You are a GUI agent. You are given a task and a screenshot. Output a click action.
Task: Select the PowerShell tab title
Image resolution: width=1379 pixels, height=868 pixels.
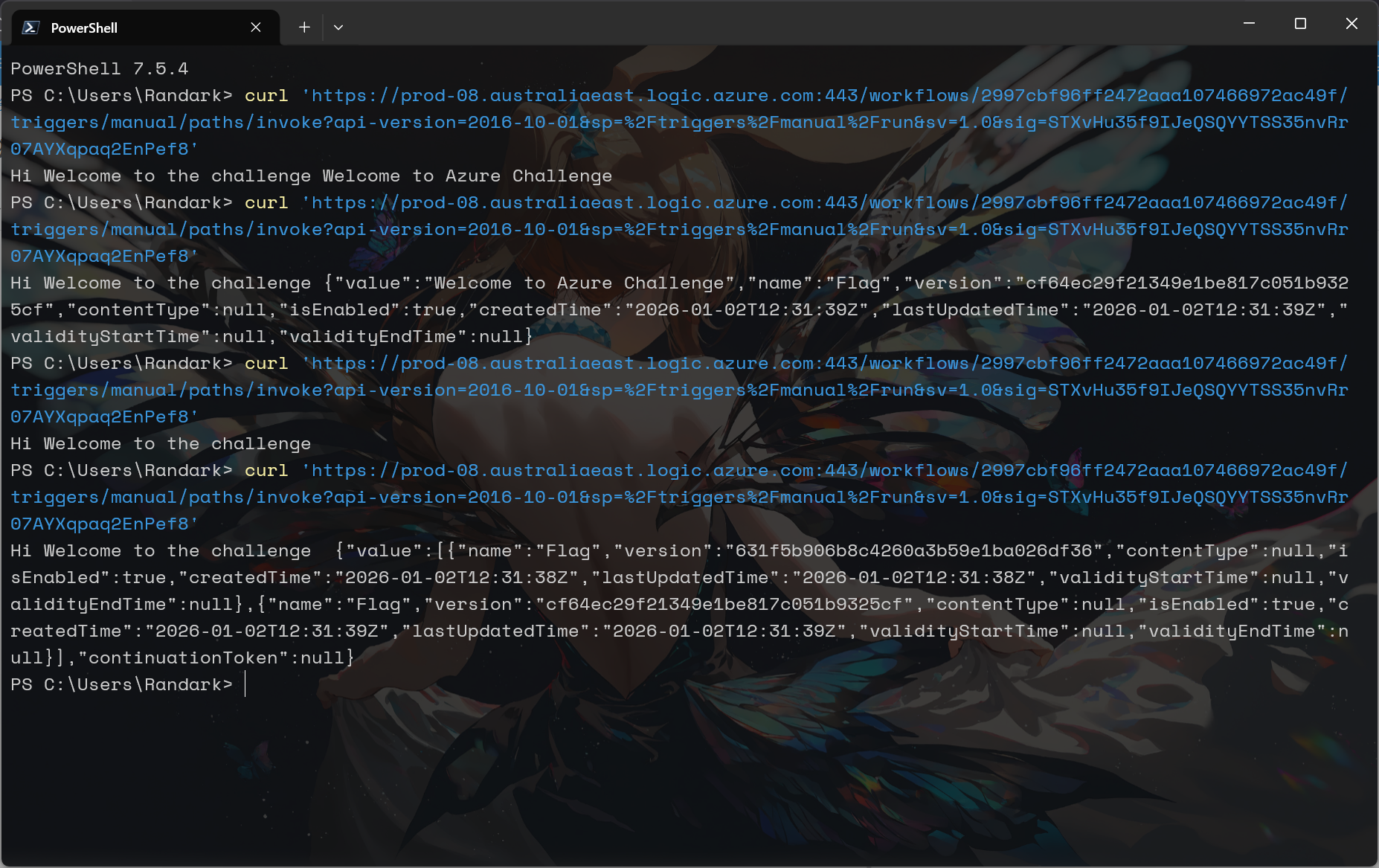coord(84,28)
